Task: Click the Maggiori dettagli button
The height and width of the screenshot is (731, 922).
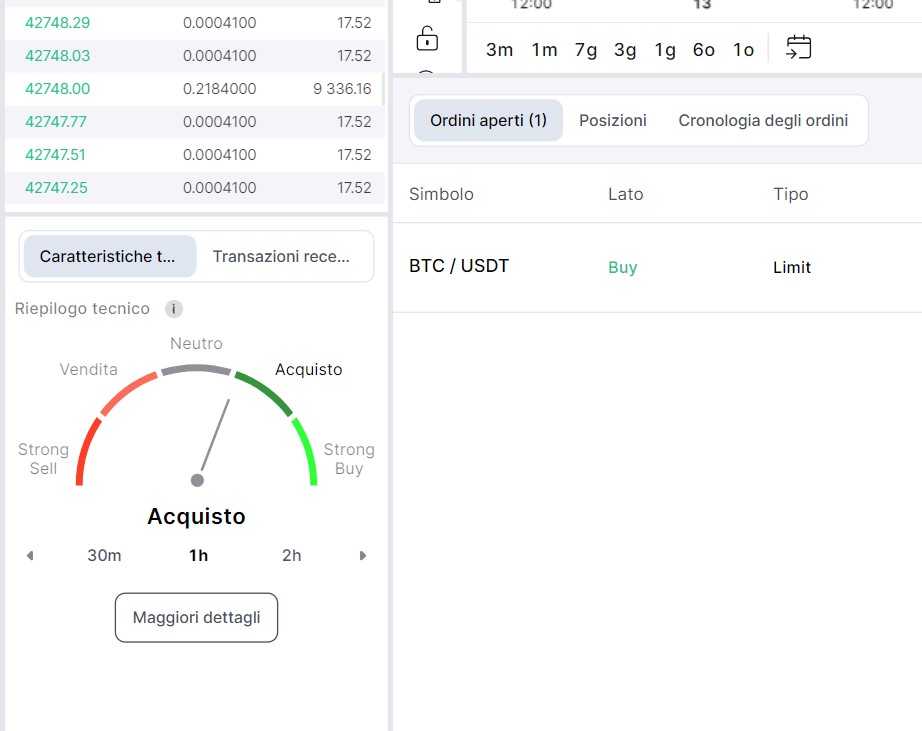Action: [x=196, y=618]
